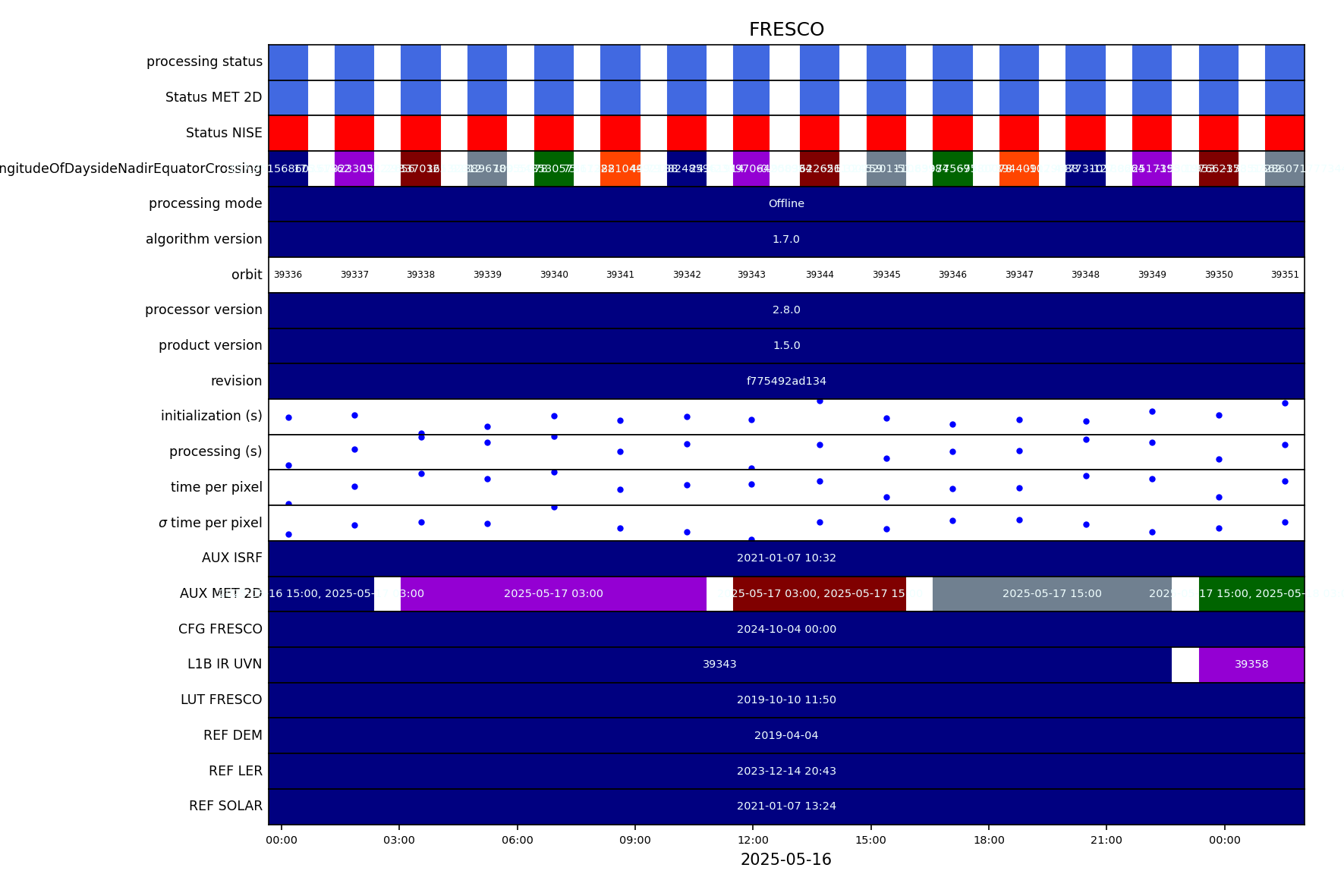Click the 'L1B IR UVN' row label
Screen dimensions: 1344x896
pos(225,664)
